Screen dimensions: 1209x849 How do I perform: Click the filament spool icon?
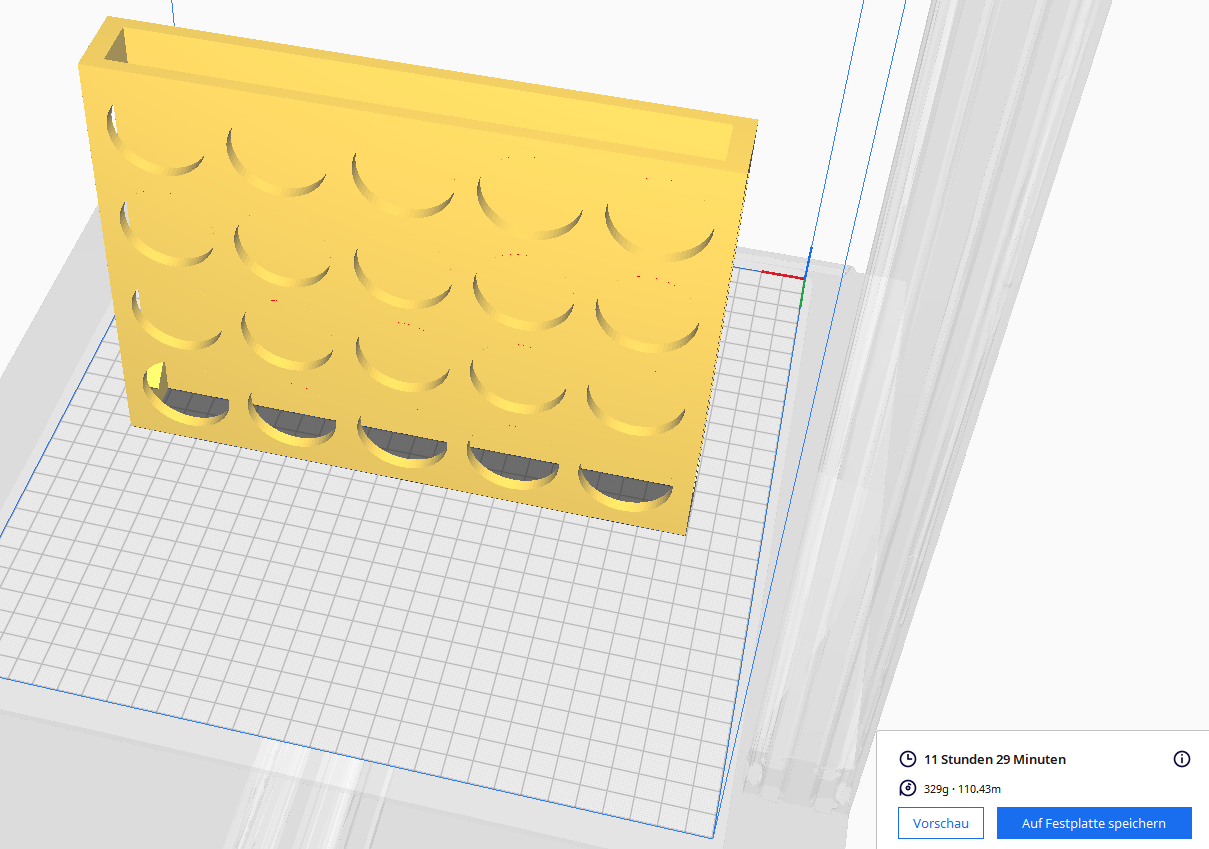(908, 788)
